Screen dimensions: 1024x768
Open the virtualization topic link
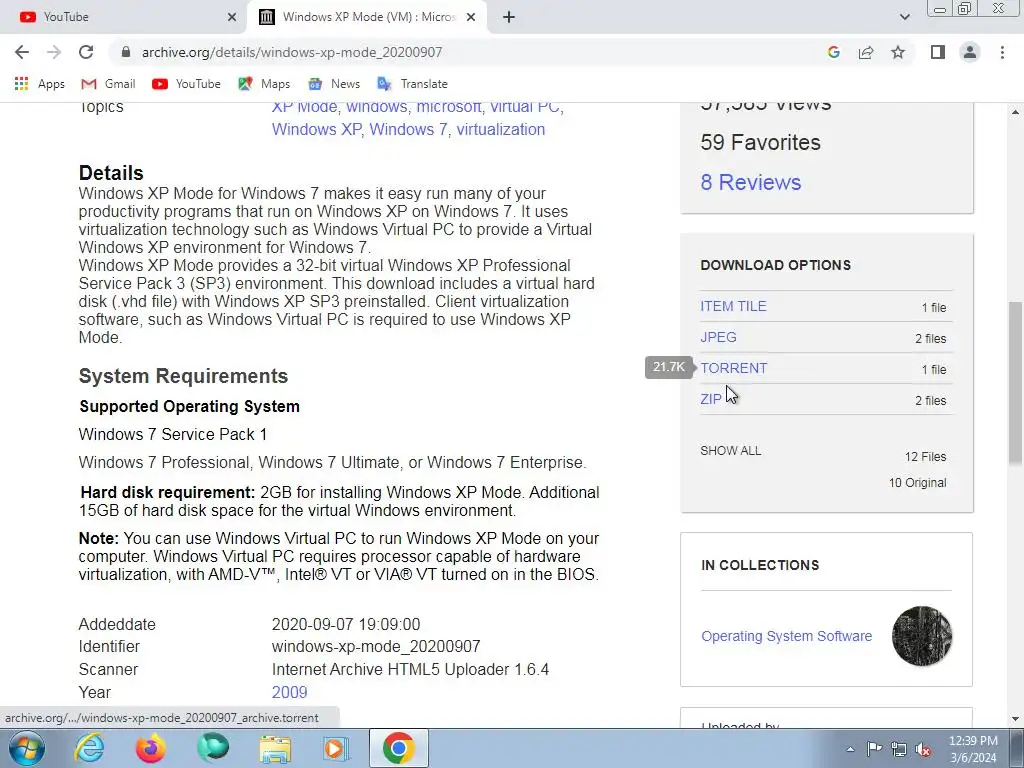point(501,129)
